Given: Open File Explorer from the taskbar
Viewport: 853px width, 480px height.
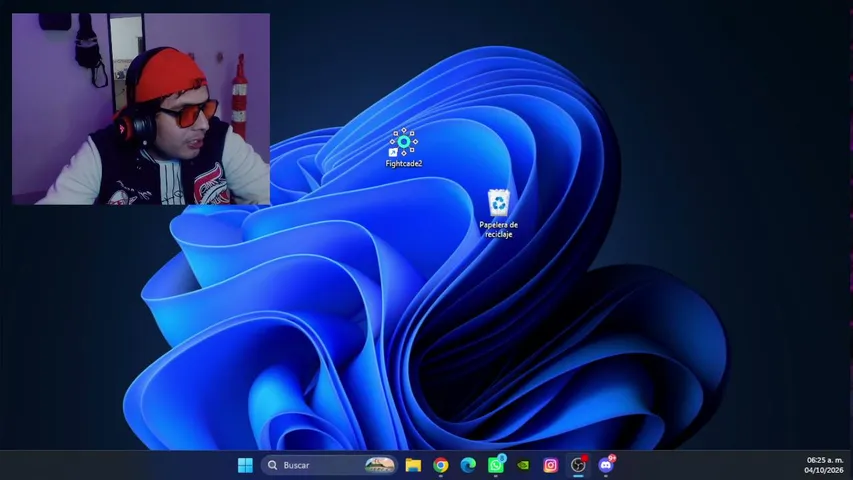Looking at the screenshot, I should (413, 465).
